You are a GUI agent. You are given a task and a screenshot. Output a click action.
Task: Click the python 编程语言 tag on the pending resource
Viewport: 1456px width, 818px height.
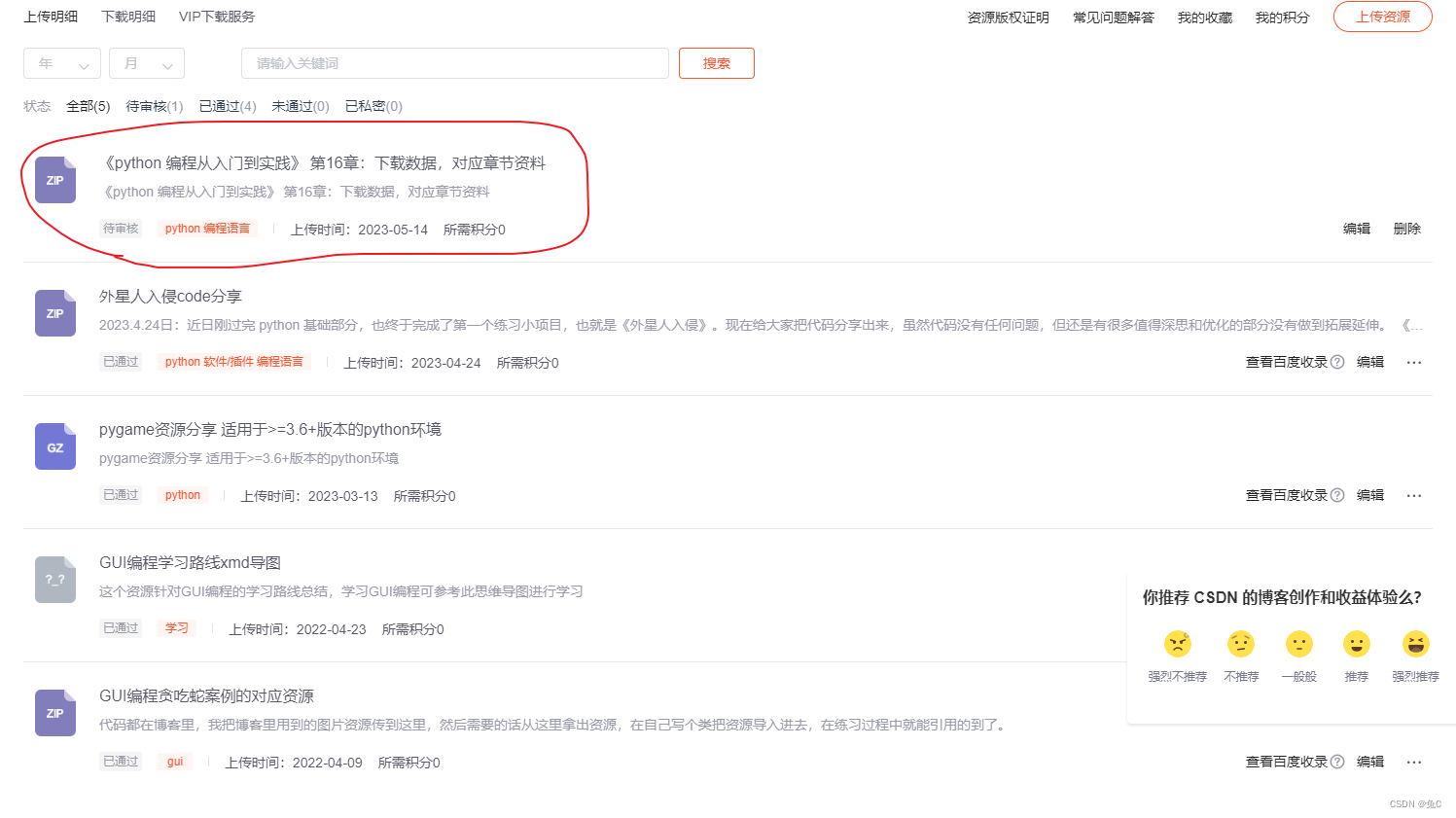[x=207, y=228]
